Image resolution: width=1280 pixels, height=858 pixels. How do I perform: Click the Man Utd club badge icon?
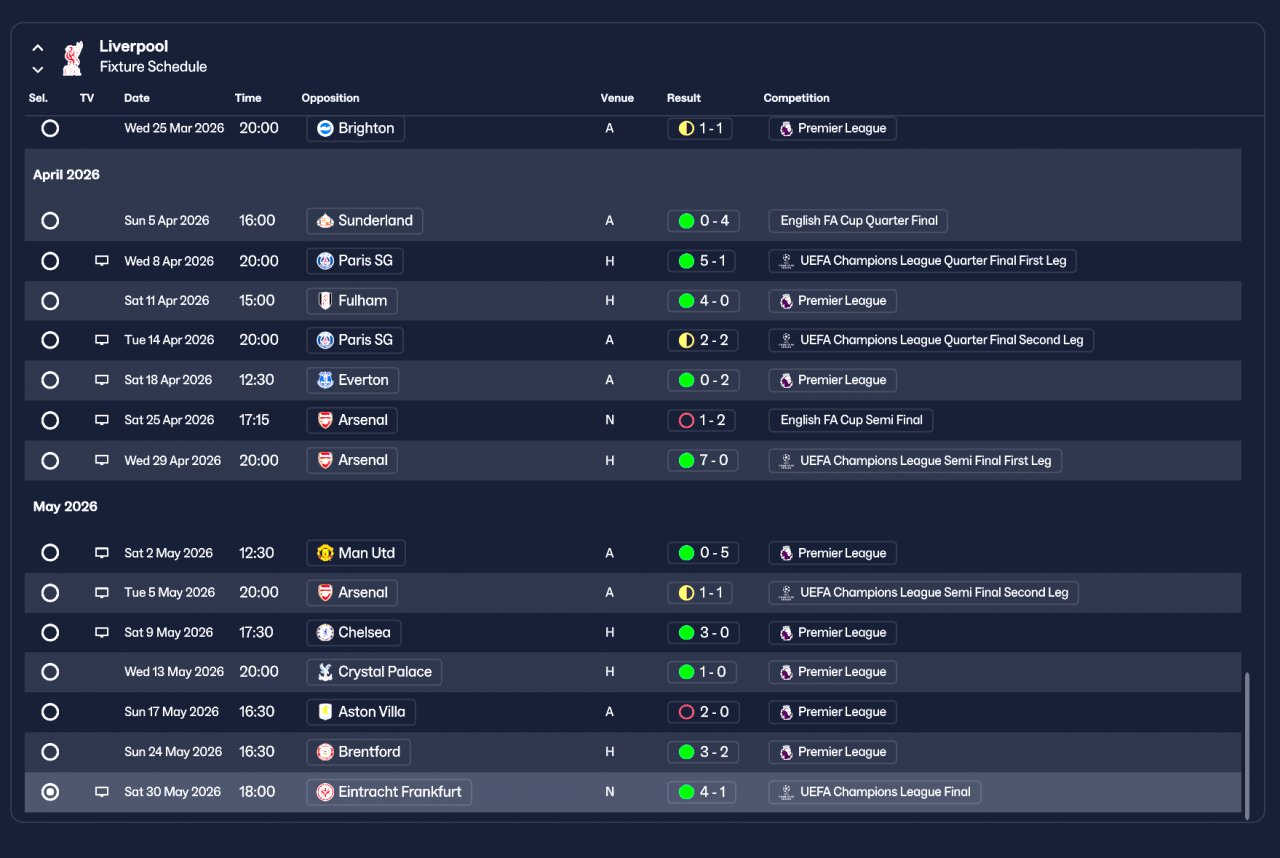point(324,553)
